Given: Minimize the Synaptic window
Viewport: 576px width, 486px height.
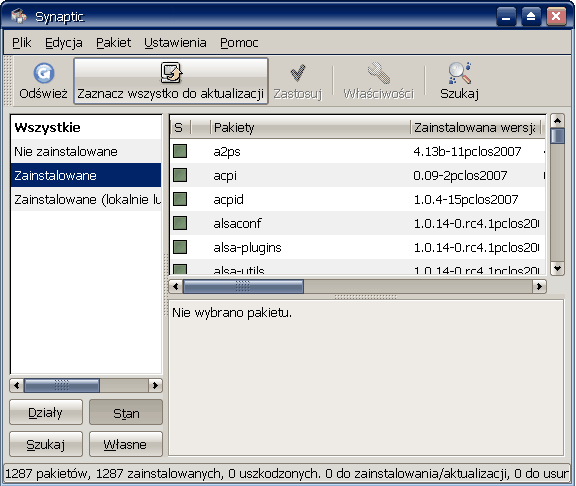Looking at the screenshot, I should [506, 17].
